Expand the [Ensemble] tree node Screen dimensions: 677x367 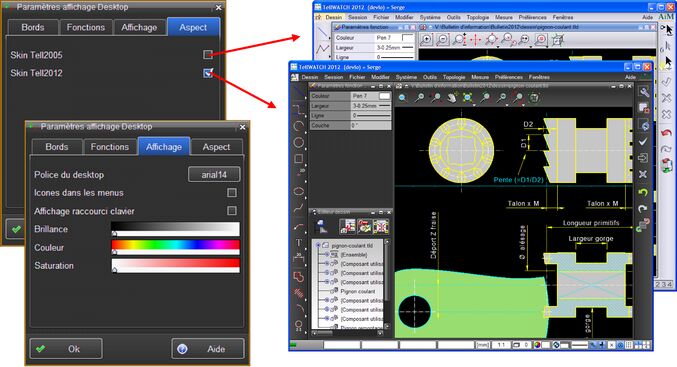(327, 254)
